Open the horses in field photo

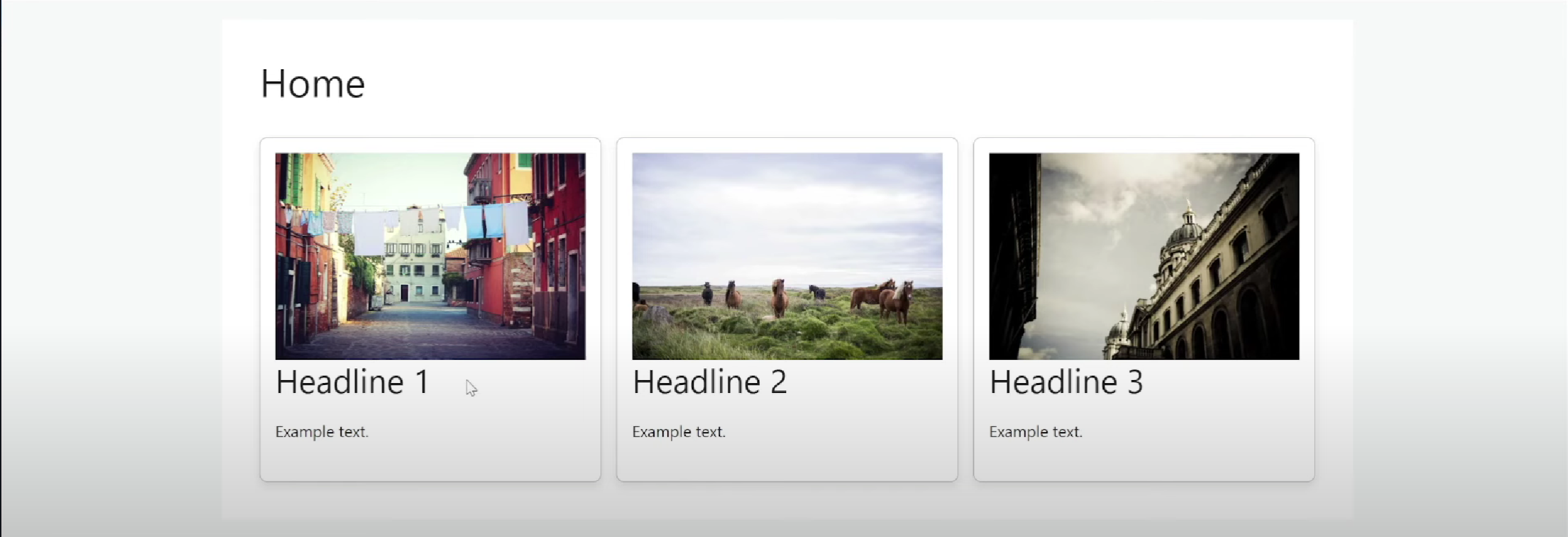[787, 256]
